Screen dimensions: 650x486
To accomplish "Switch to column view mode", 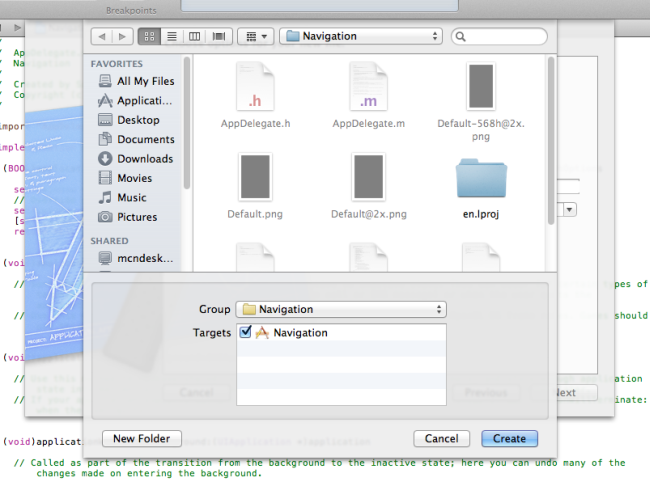I will point(194,36).
